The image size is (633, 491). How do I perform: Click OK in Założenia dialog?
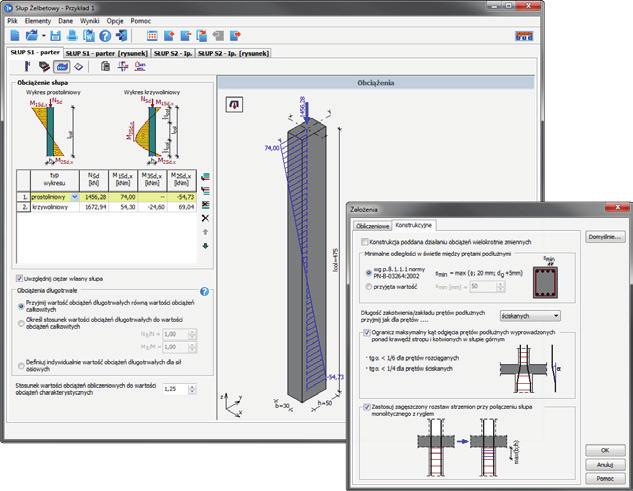pyautogui.click(x=605, y=450)
